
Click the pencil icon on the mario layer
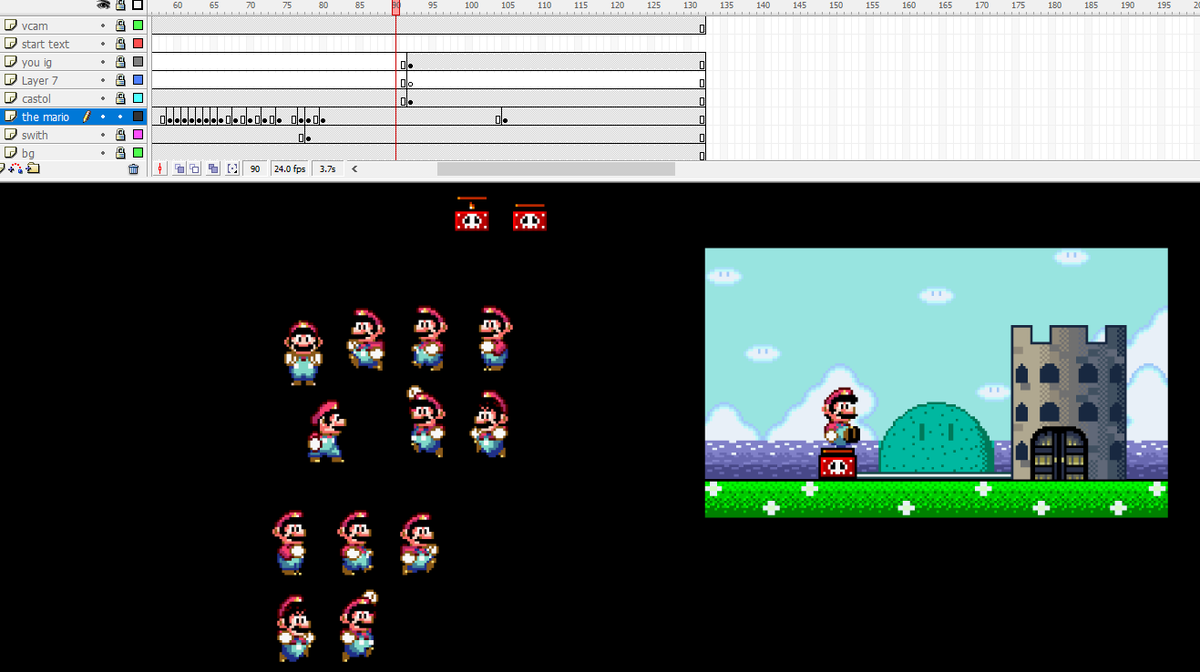click(87, 117)
